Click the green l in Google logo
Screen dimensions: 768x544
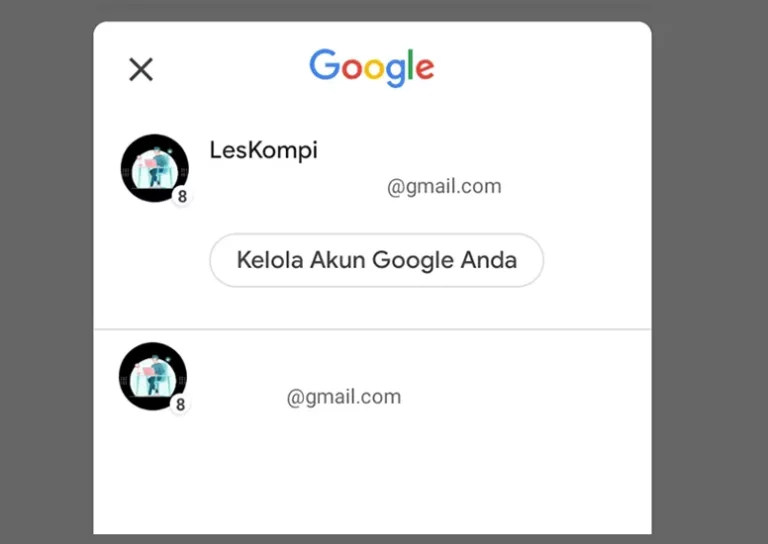(410, 64)
